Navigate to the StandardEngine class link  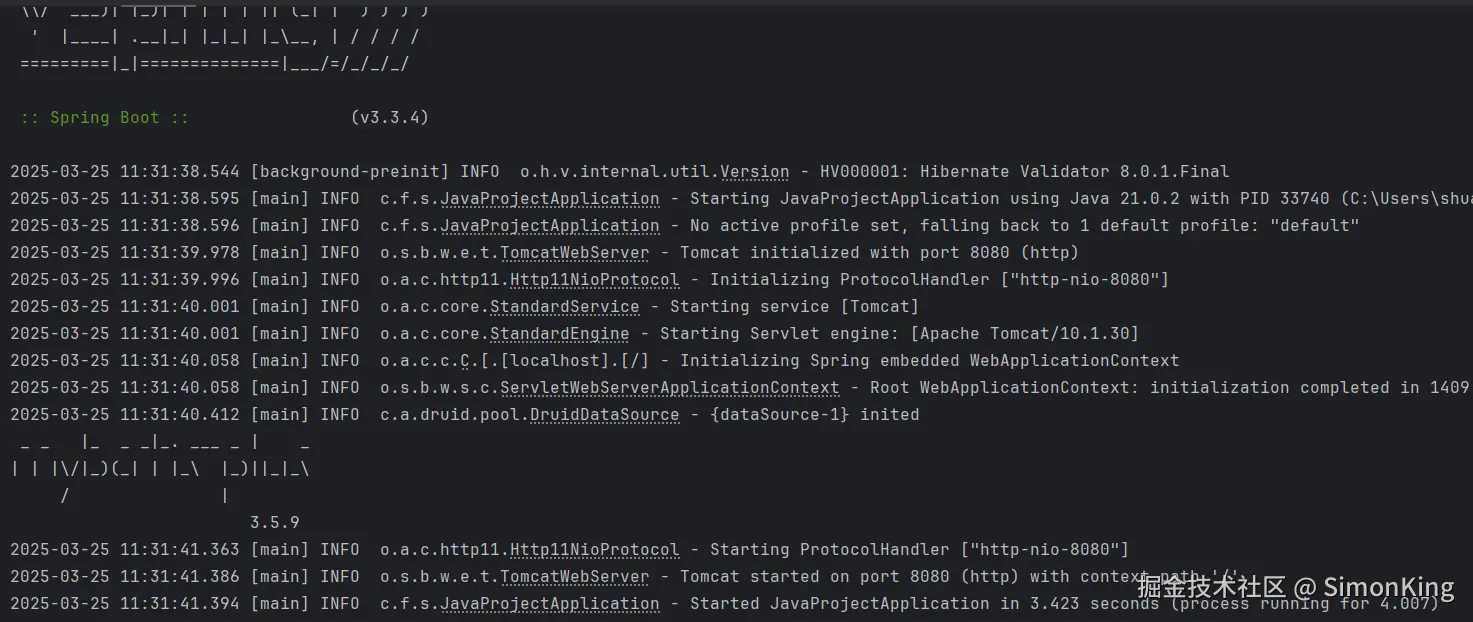(560, 334)
